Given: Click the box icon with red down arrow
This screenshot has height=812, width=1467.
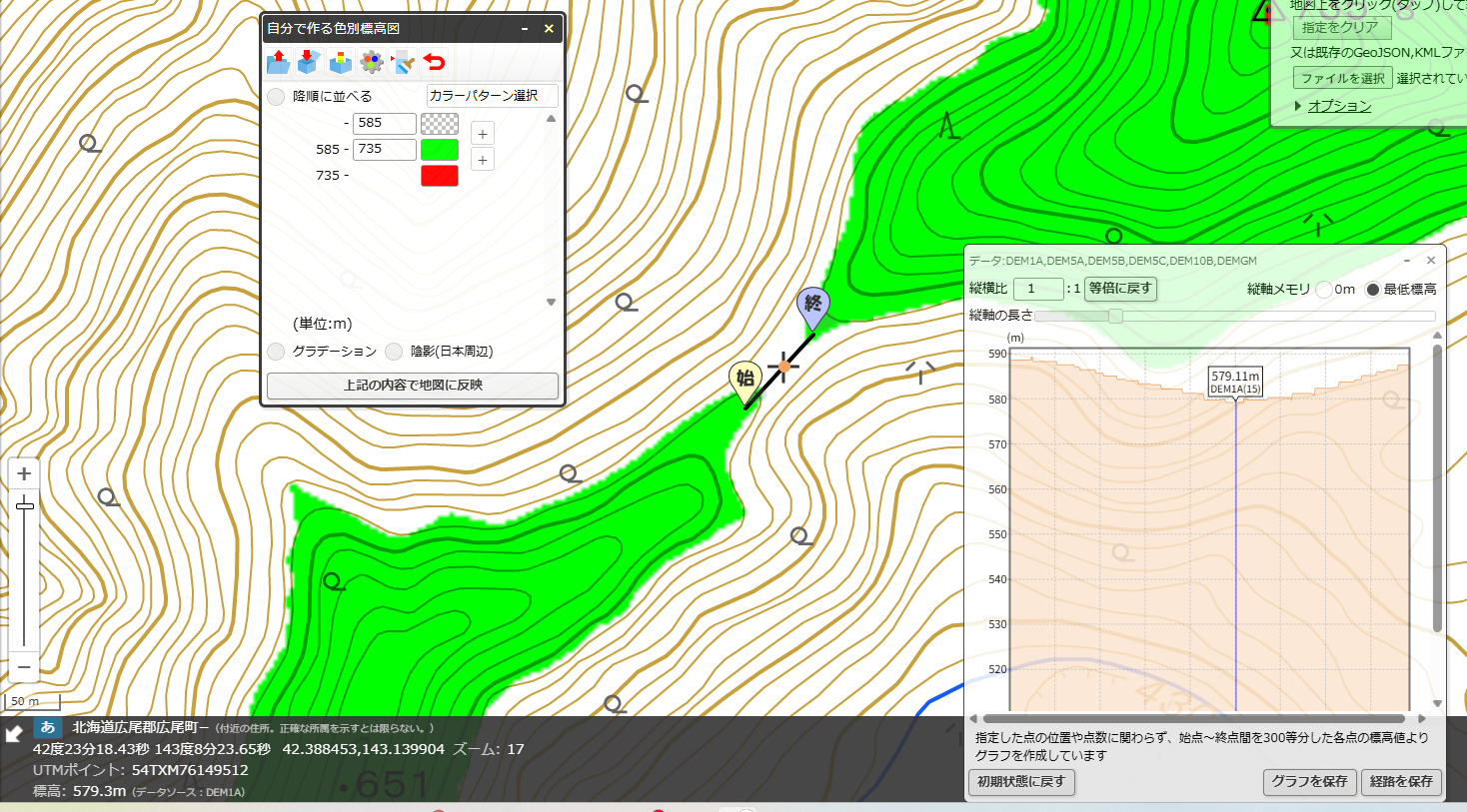Looking at the screenshot, I should coord(308,62).
